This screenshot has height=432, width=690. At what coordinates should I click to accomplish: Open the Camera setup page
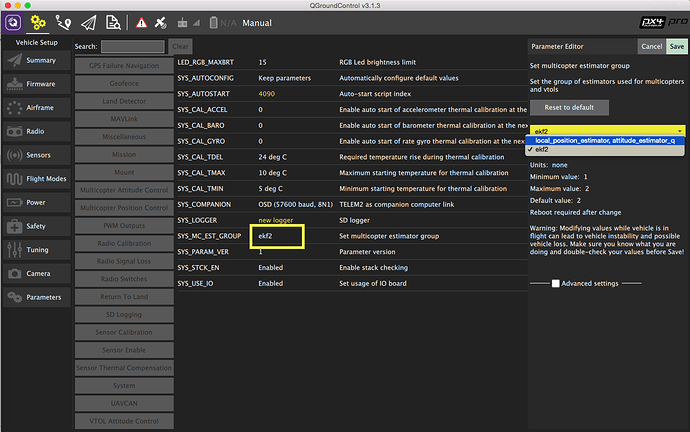click(37, 274)
